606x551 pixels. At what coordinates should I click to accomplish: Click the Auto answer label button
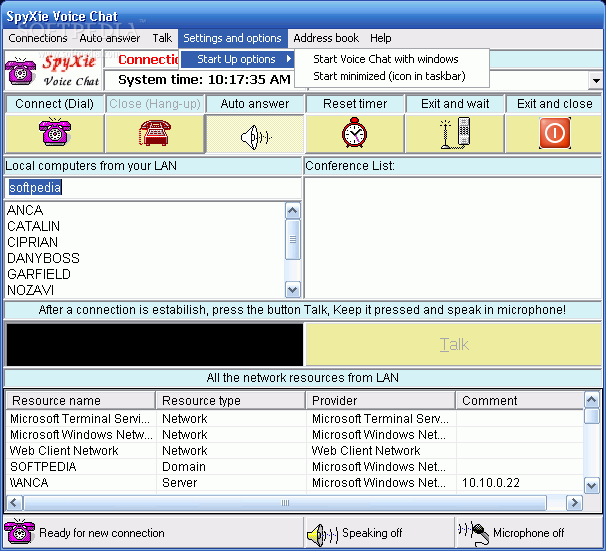click(255, 104)
